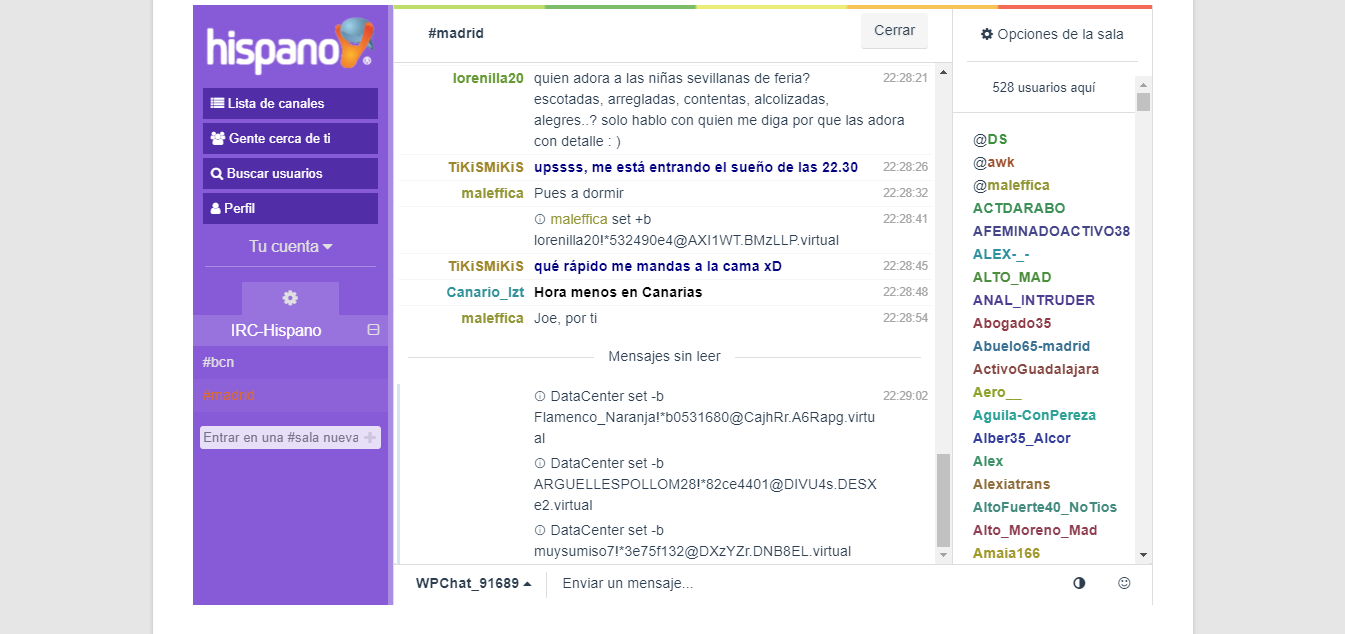Select user AltoFuerte40_NoTios
This screenshot has width=1345, height=634.
point(1045,507)
